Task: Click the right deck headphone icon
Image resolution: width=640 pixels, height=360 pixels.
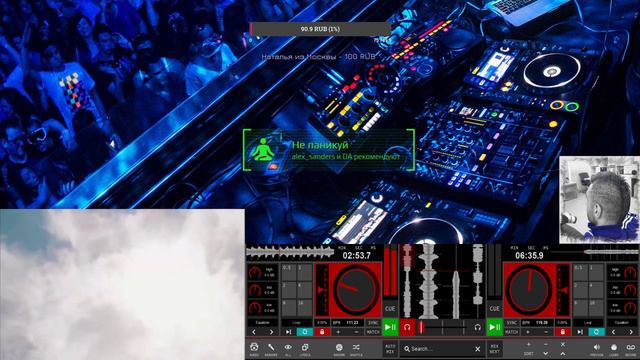Action: tap(478, 327)
